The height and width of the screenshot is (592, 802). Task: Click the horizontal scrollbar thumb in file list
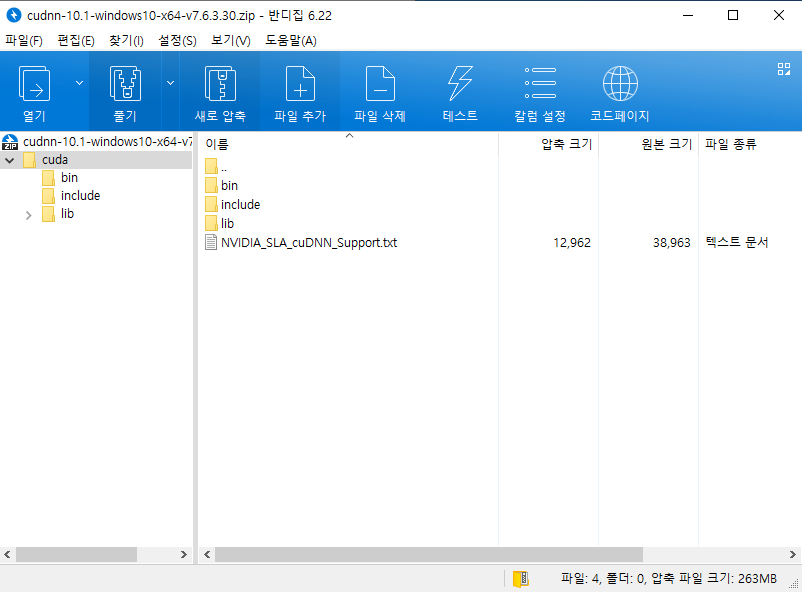(429, 554)
